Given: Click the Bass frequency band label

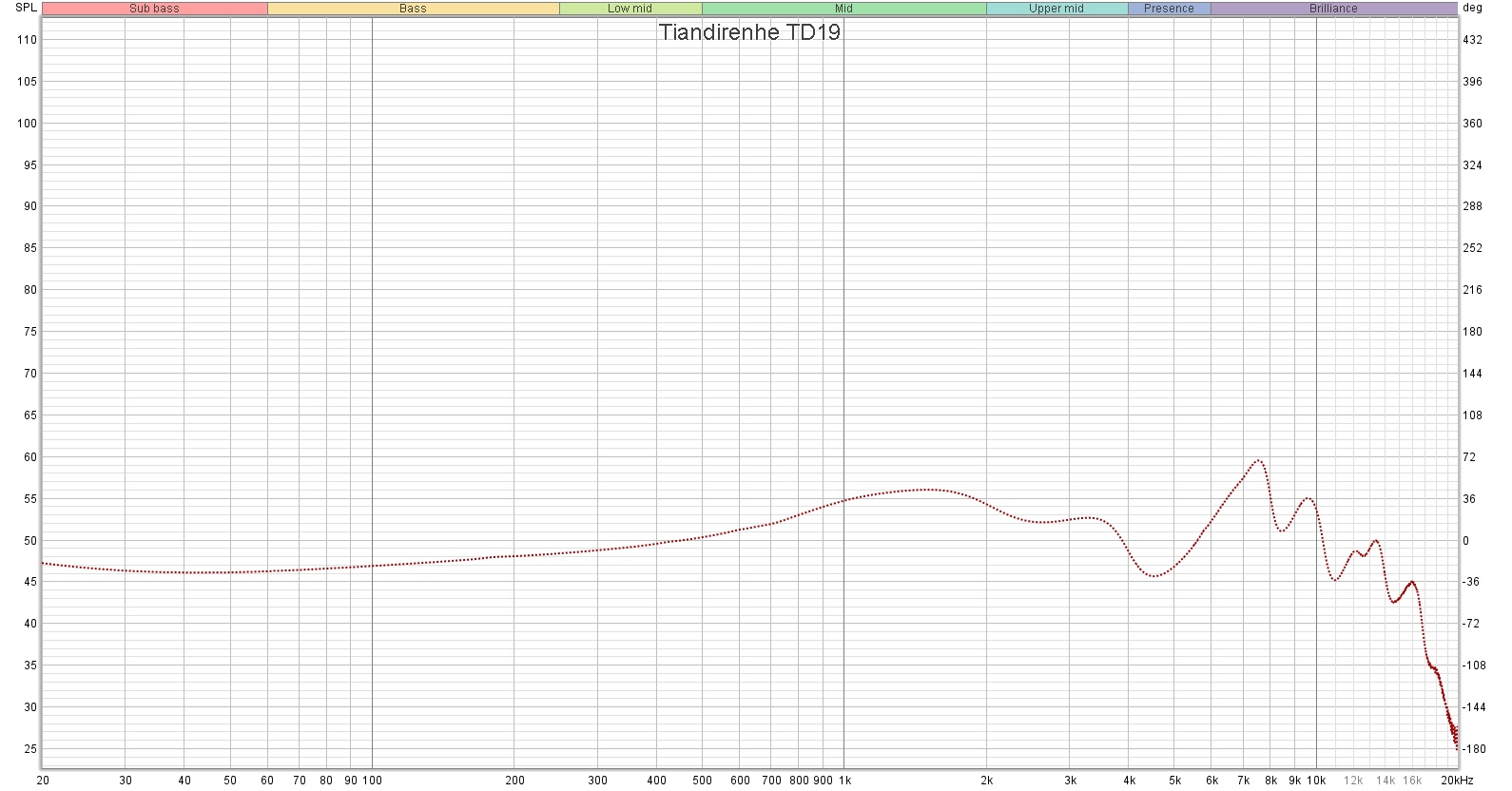Looking at the screenshot, I should 413,9.
